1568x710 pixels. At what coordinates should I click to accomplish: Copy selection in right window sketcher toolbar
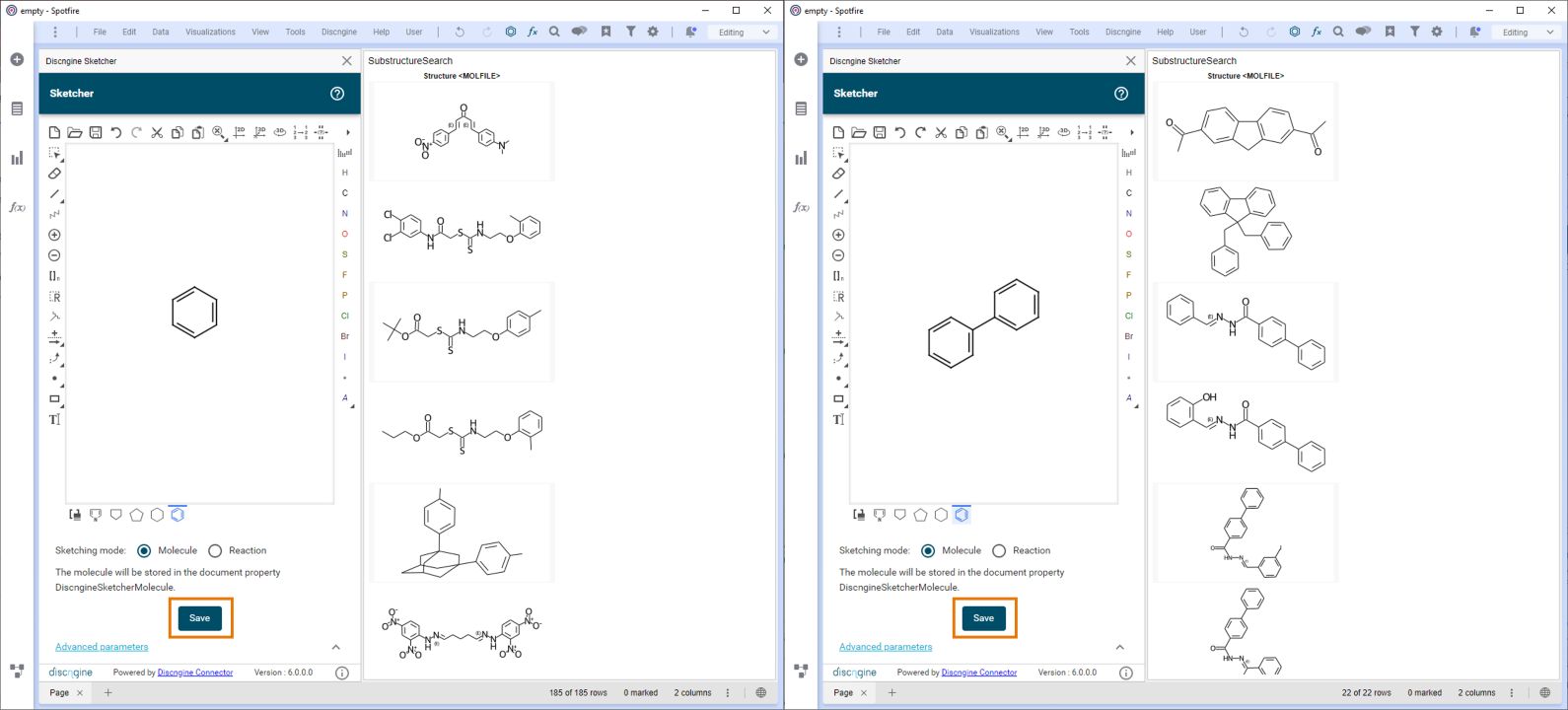coord(962,132)
